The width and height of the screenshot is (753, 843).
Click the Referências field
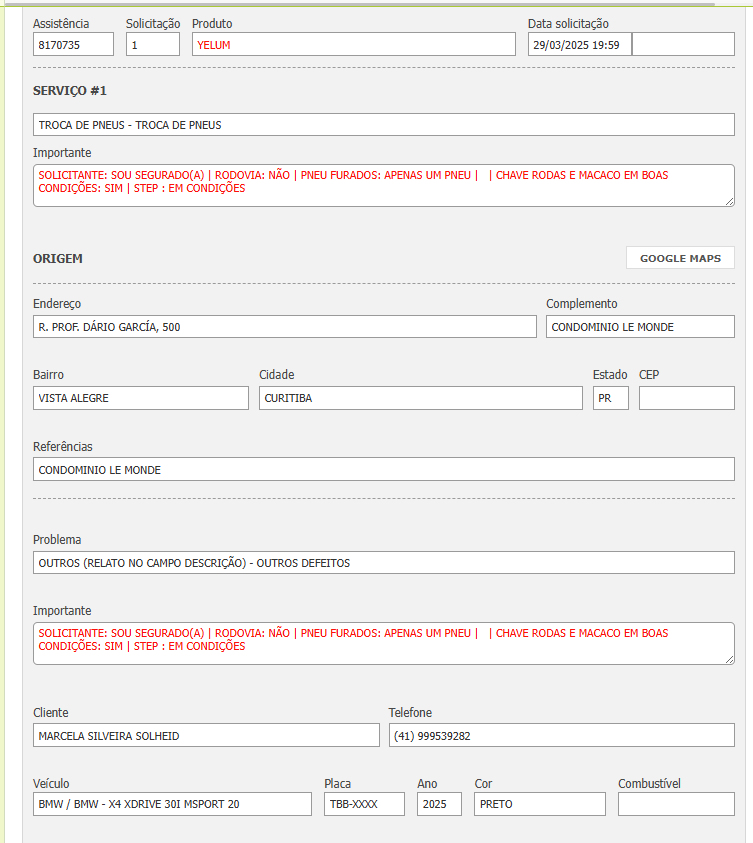383,469
